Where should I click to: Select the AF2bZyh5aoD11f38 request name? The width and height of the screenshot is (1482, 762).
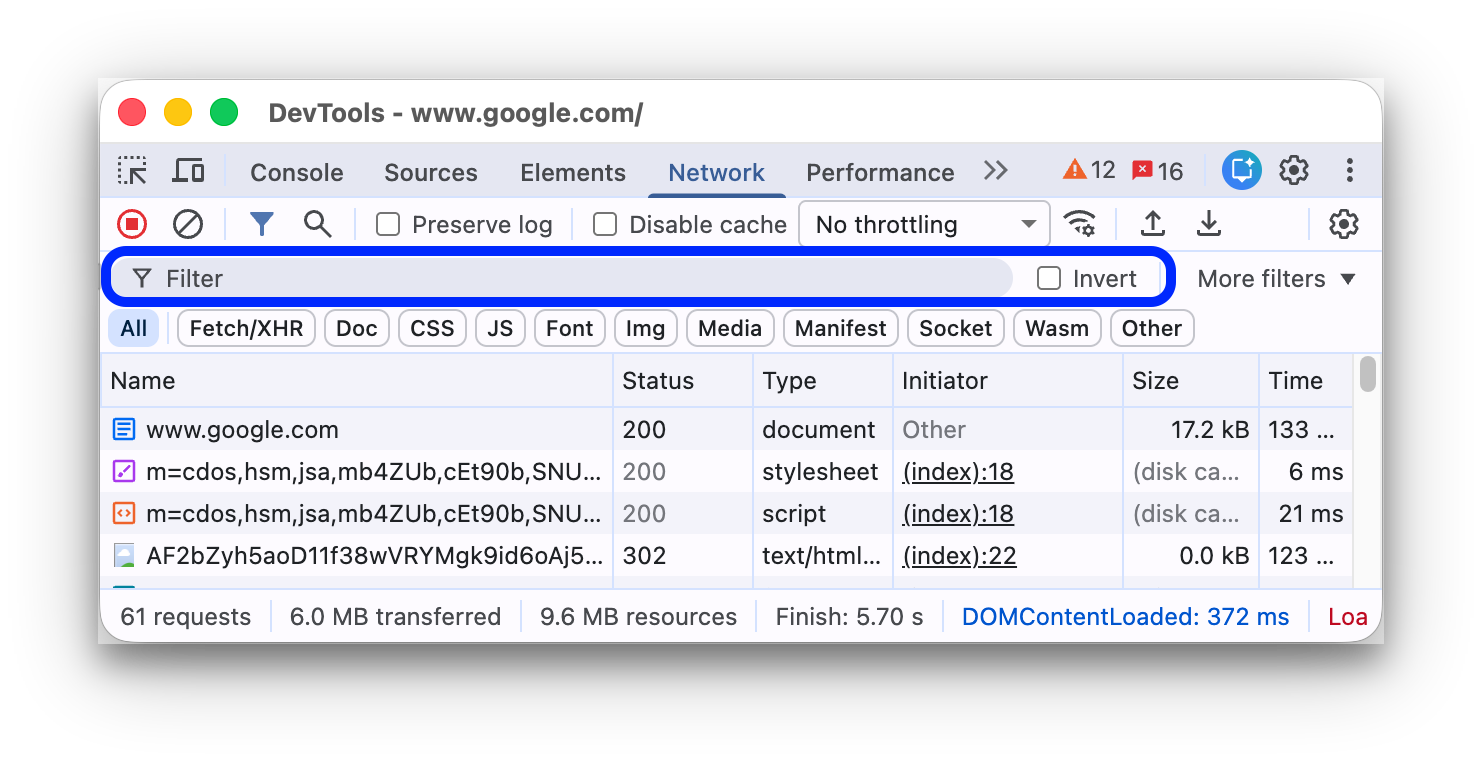point(375,556)
